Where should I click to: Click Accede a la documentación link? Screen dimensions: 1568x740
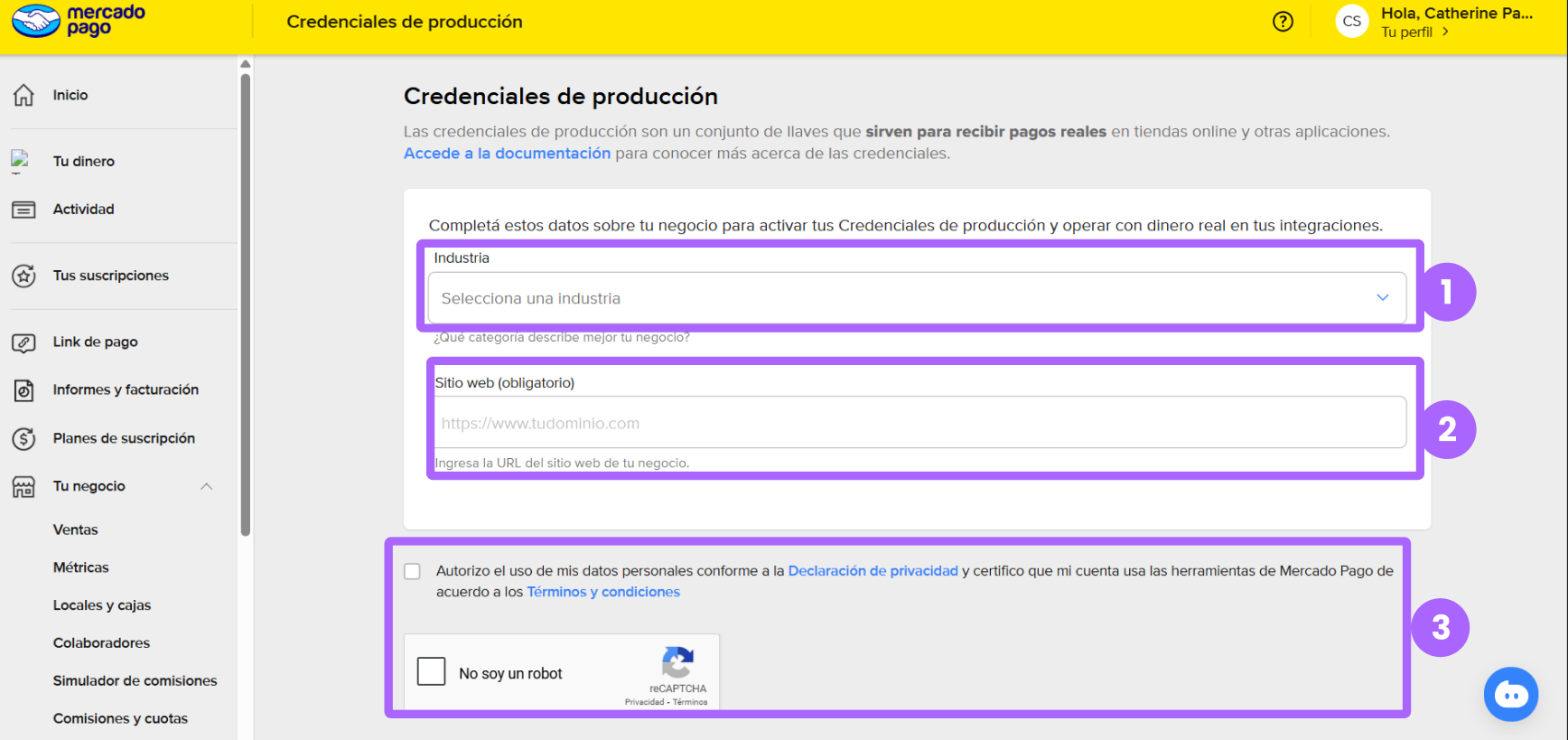[x=508, y=154]
